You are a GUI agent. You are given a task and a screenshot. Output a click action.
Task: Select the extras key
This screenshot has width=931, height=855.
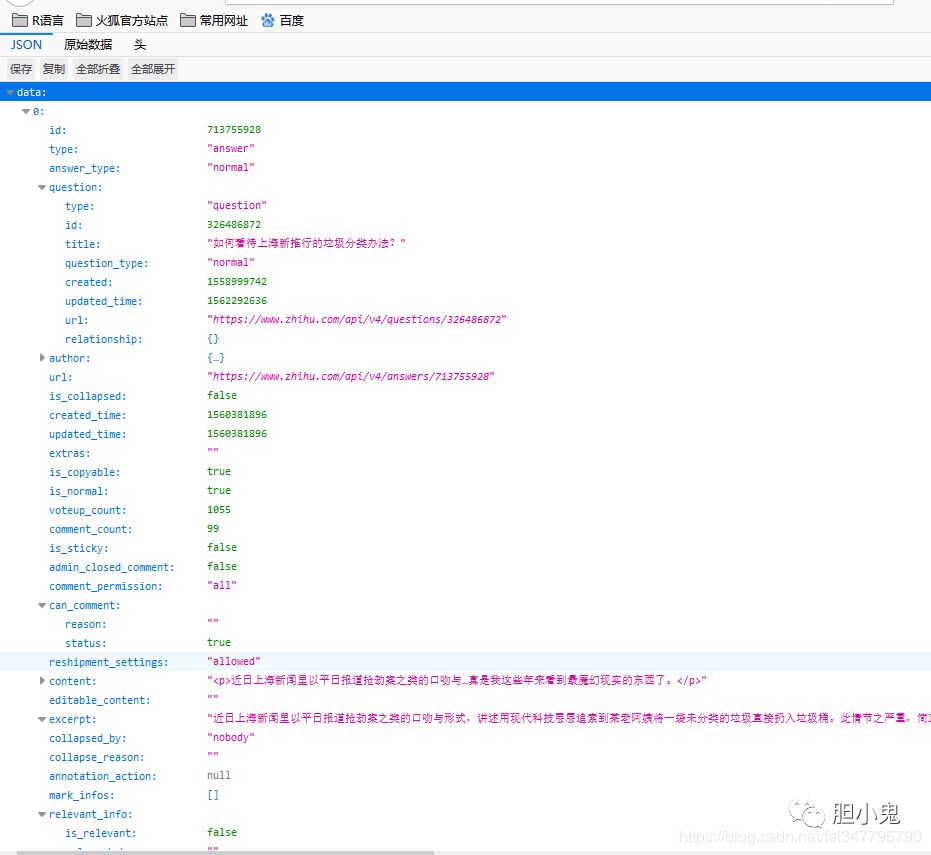click(69, 453)
